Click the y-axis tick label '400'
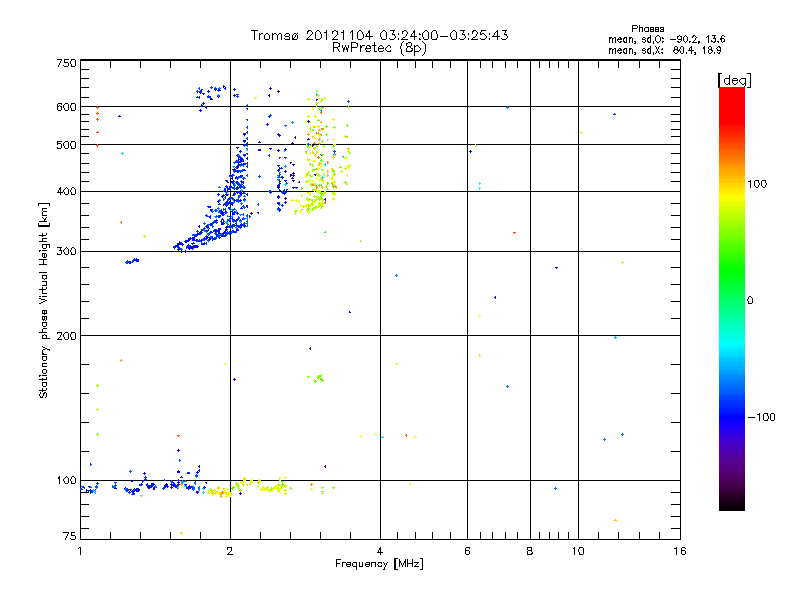 click(x=66, y=191)
